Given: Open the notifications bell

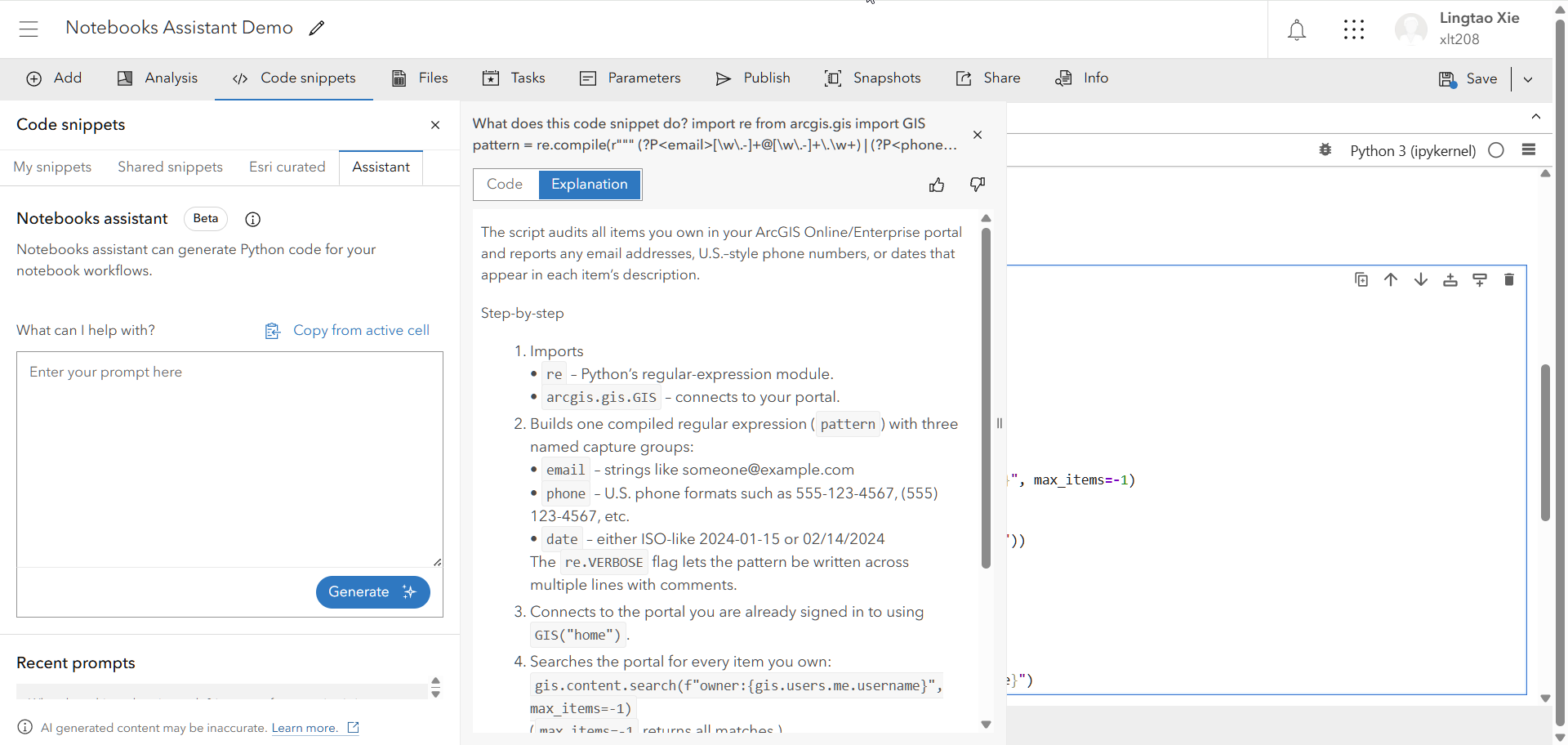Looking at the screenshot, I should [1297, 30].
